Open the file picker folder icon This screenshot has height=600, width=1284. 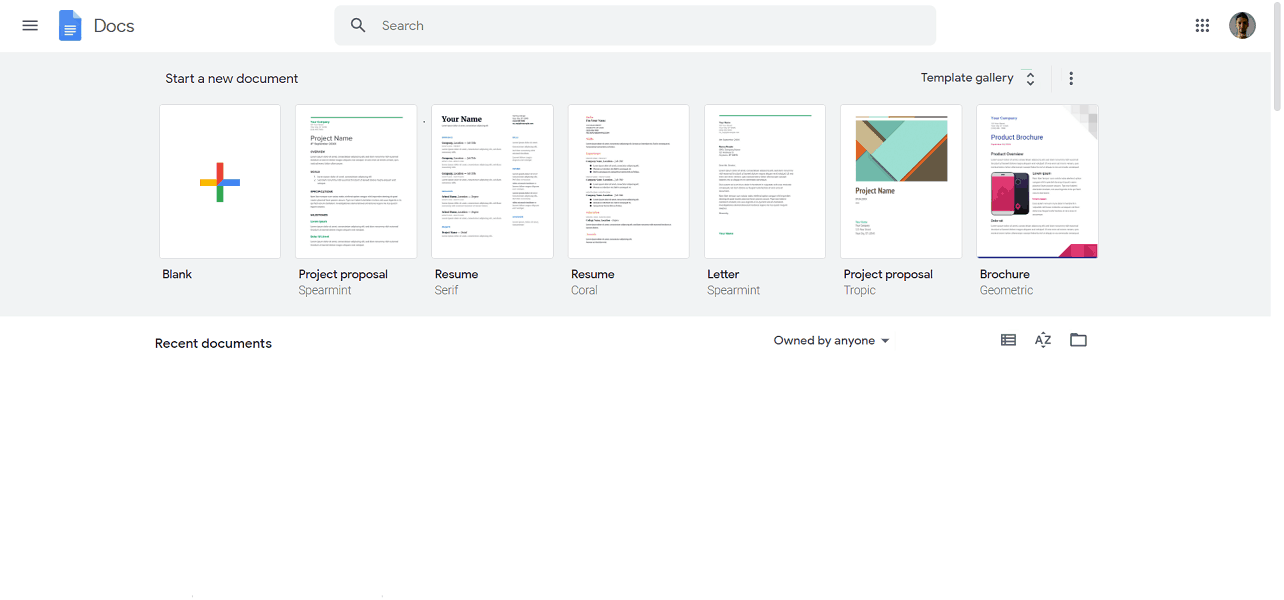coord(1078,340)
